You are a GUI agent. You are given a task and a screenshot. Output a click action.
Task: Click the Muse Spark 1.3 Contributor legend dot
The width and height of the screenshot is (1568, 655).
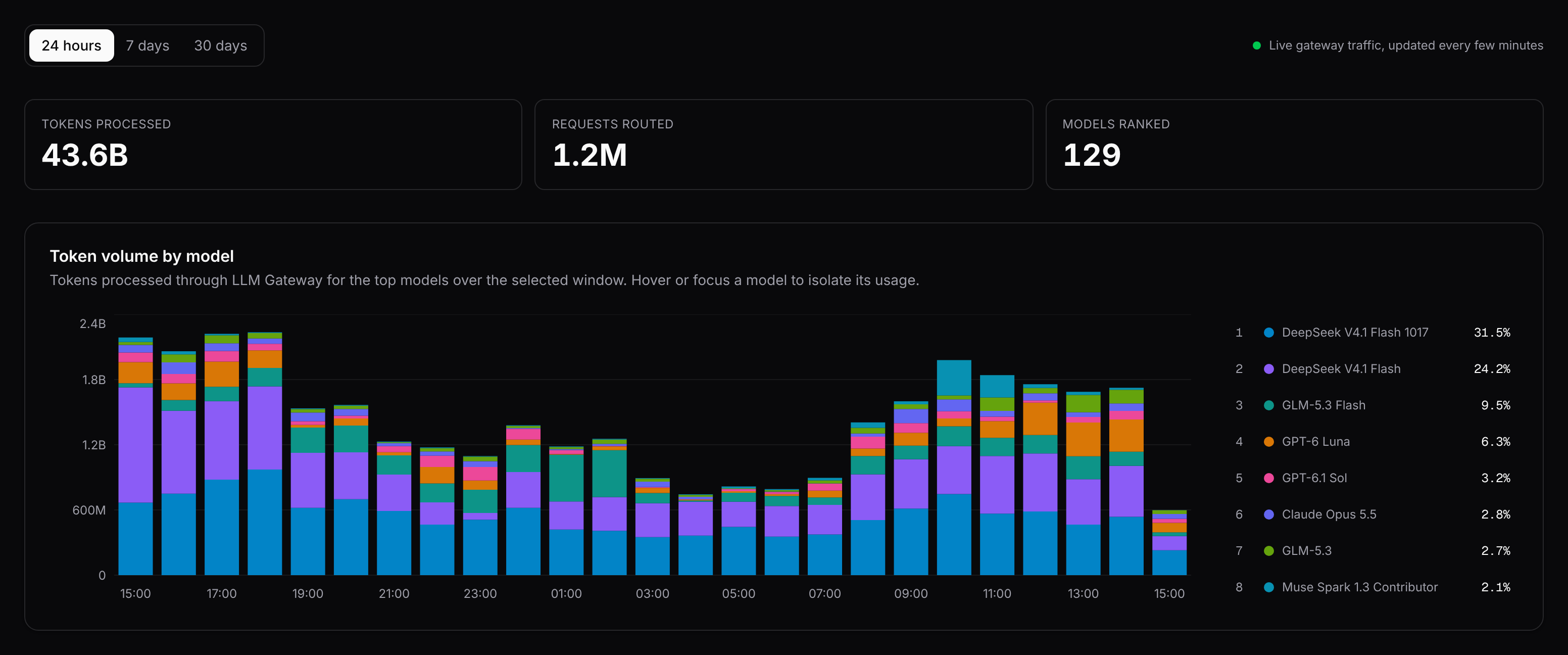point(1268,587)
